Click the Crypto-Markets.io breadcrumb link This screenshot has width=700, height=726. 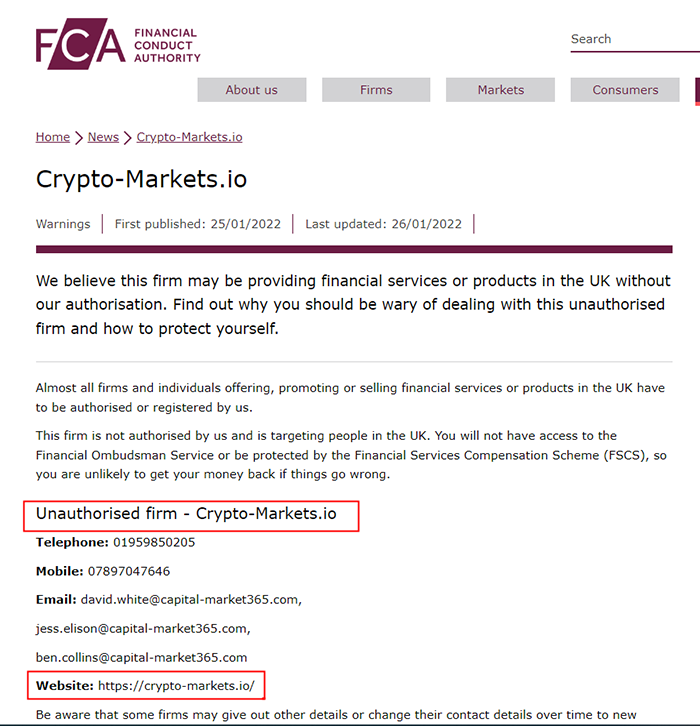(x=189, y=137)
